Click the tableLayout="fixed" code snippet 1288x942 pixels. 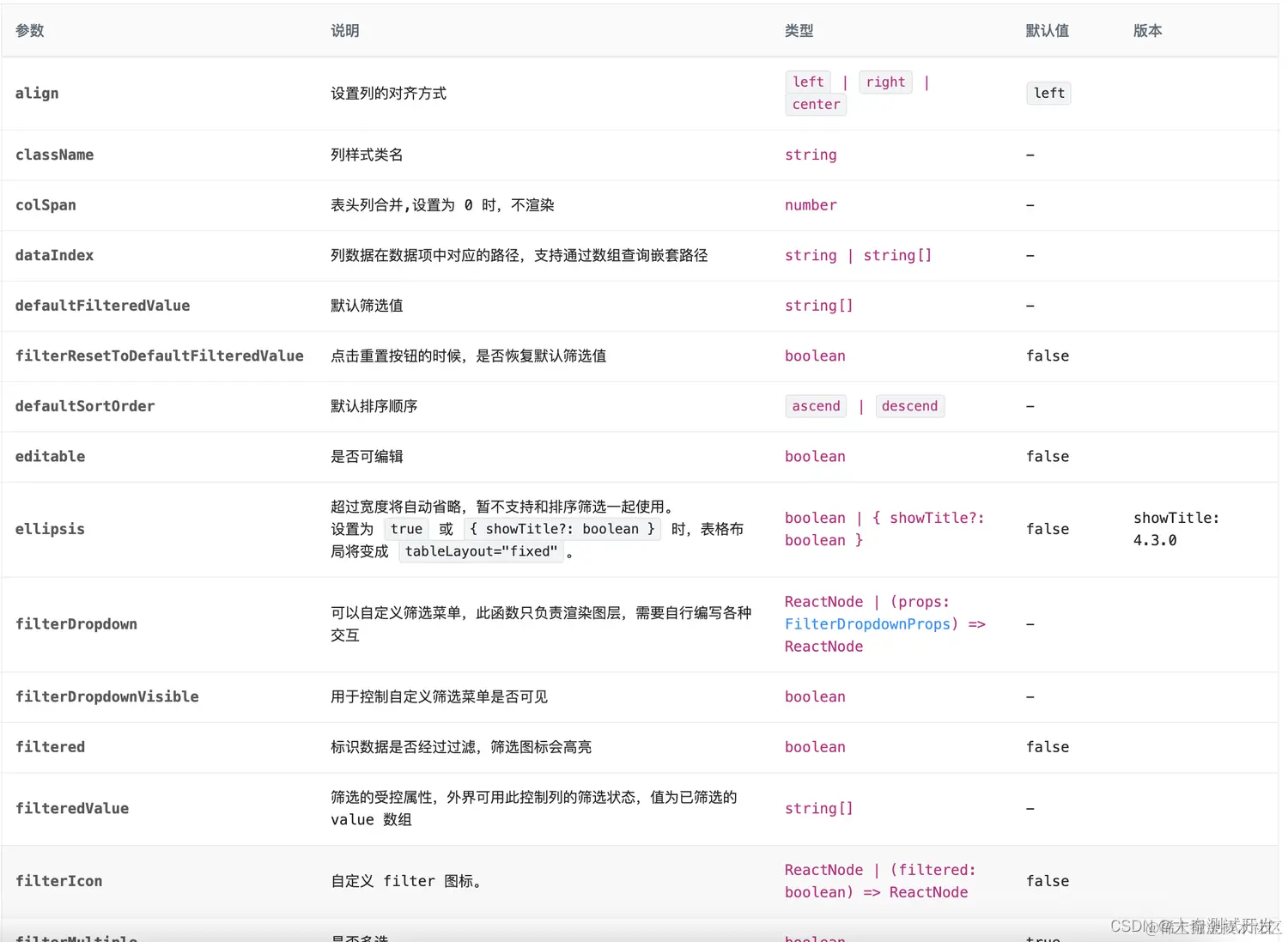[482, 551]
